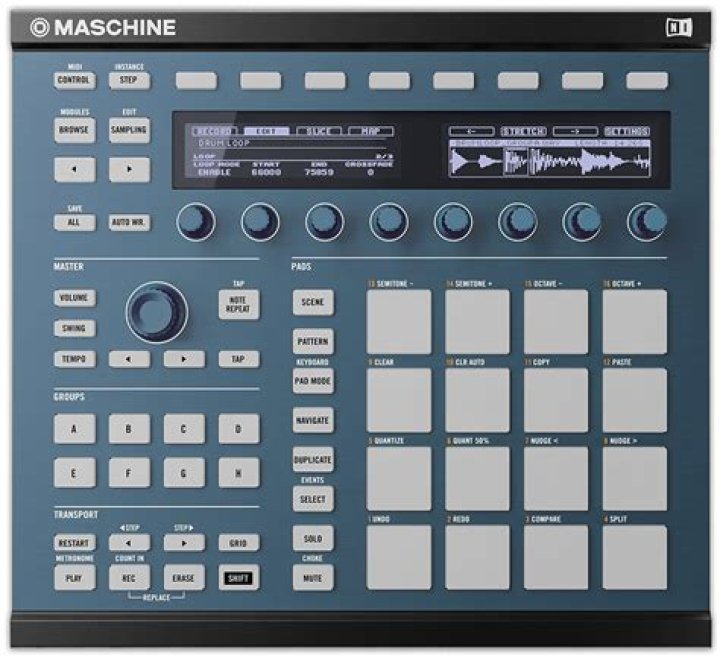The image size is (720, 658).
Task: Click right arrow beside TAP button
Action: click(184, 359)
